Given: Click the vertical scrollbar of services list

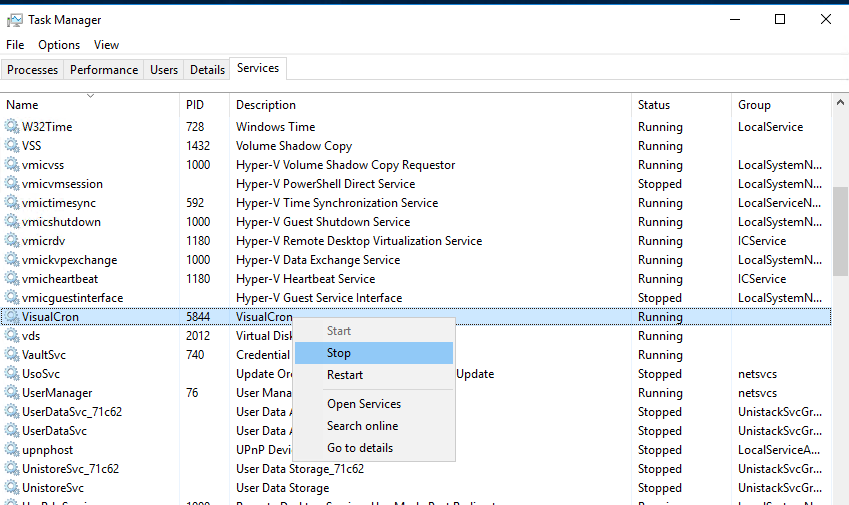Looking at the screenshot, I should pyautogui.click(x=840, y=230).
